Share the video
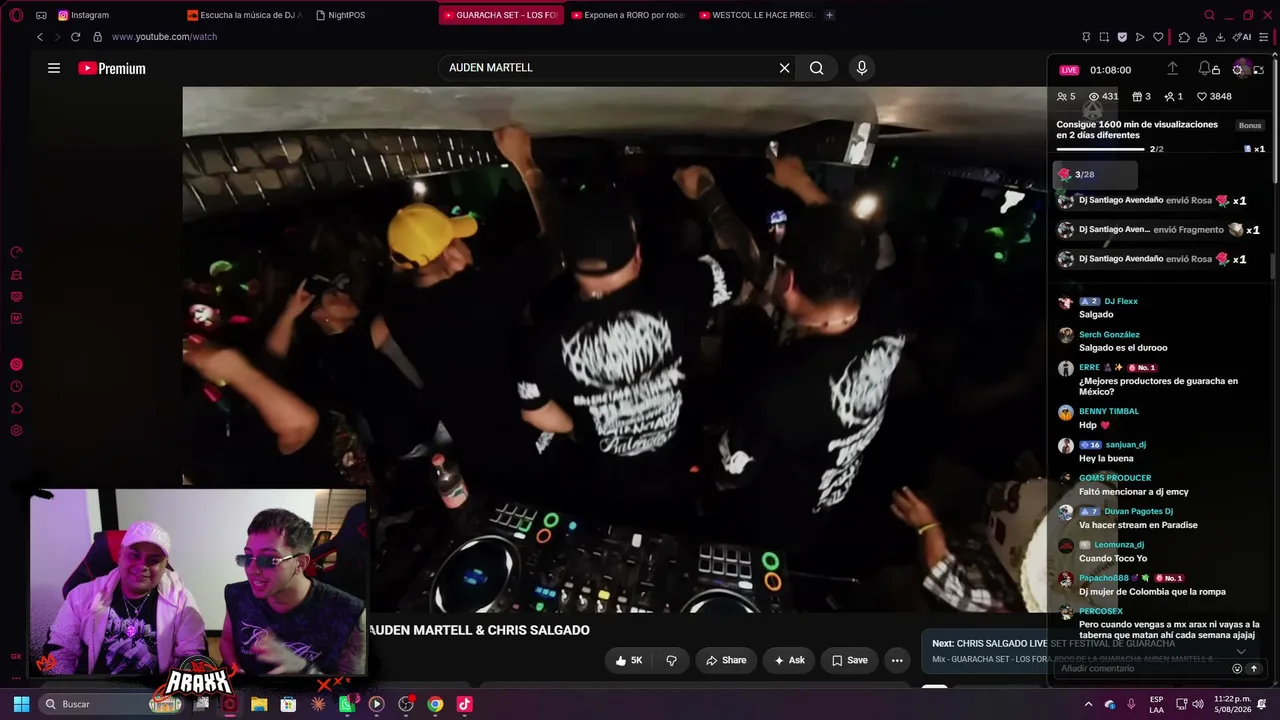Screen dimensions: 1280x720 (726, 660)
